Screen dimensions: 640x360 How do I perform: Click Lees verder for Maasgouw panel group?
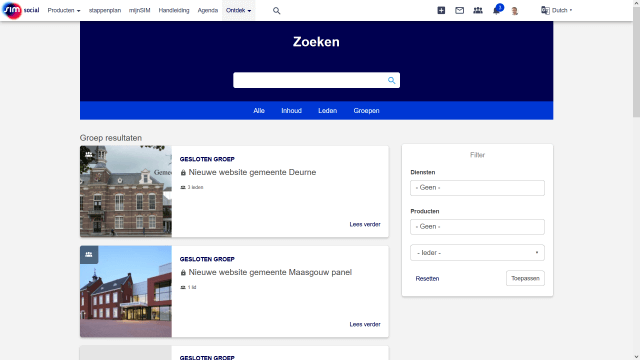(365, 324)
